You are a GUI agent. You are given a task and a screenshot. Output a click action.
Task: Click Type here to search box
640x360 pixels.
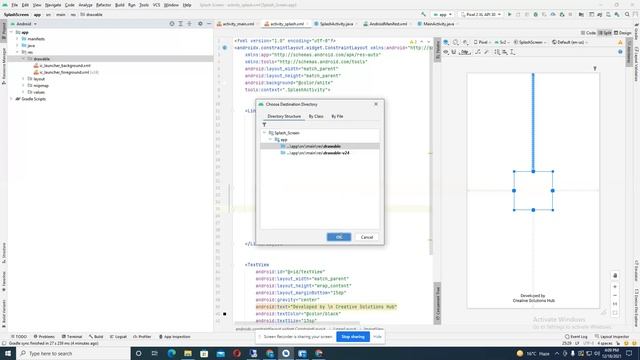(73, 353)
